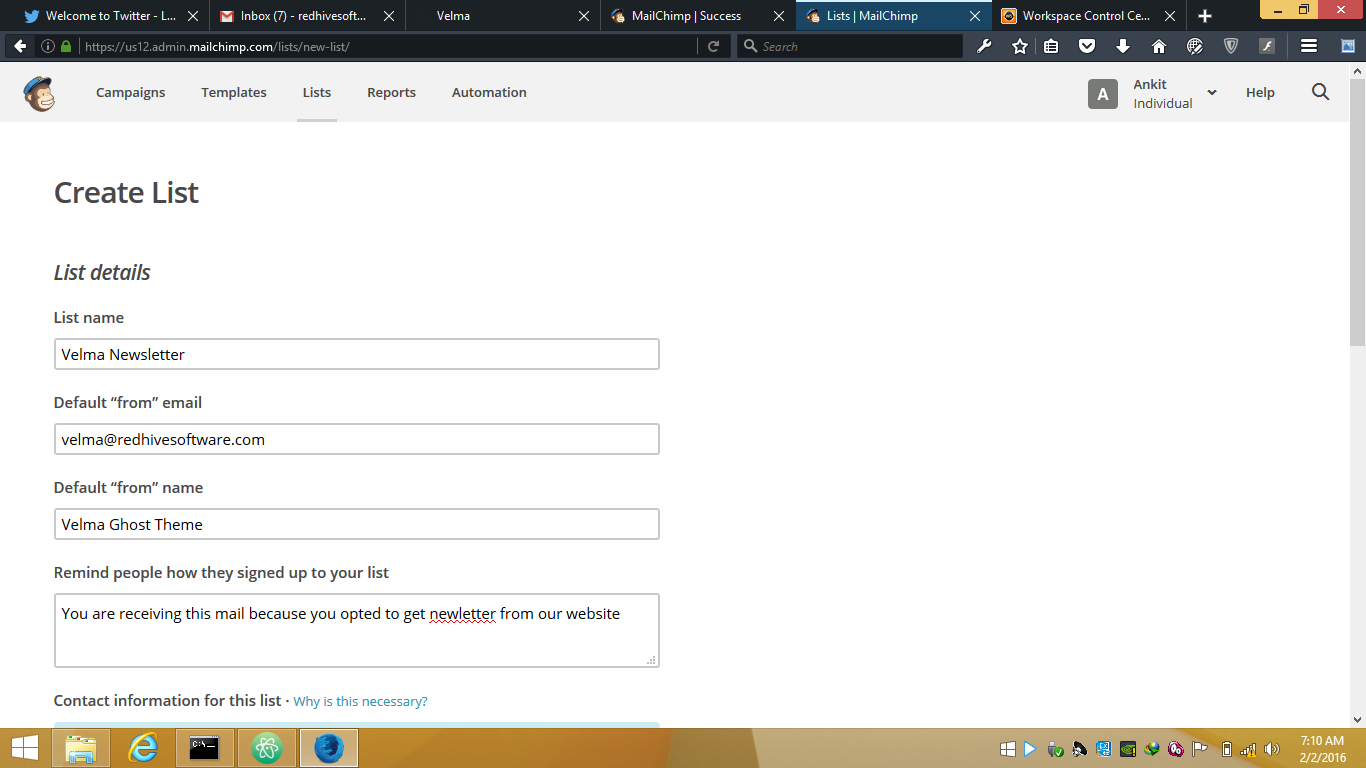Show bookmarks list icon
This screenshot has height=768, width=1366.
[1051, 46]
